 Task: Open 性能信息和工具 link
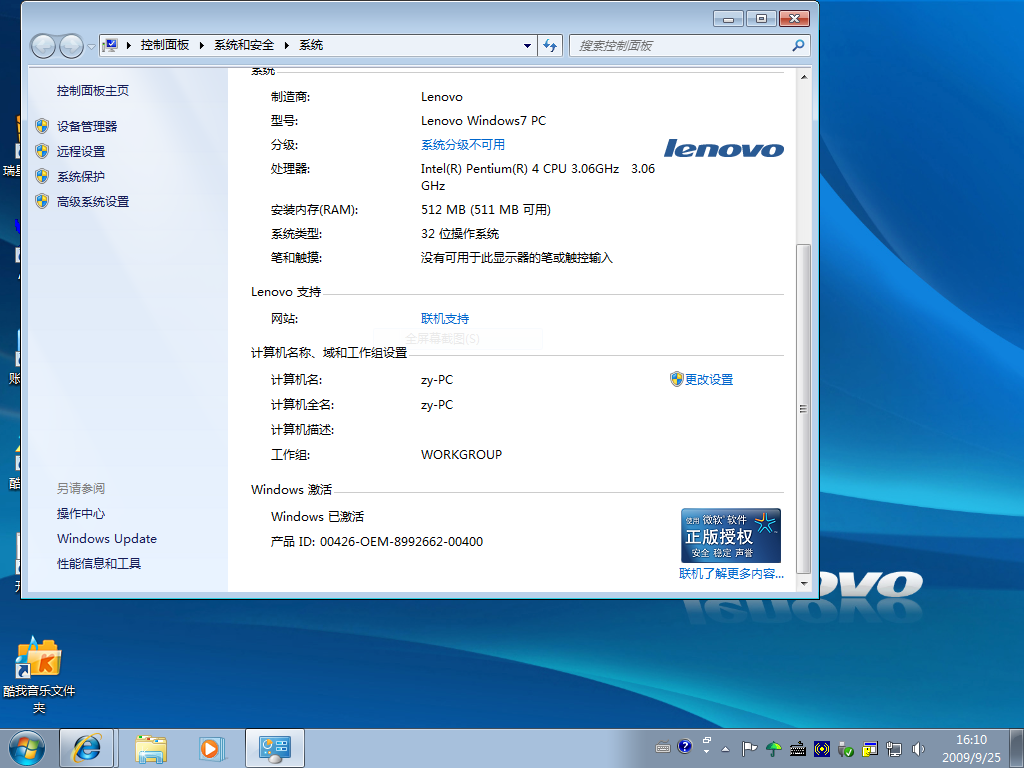[99, 564]
